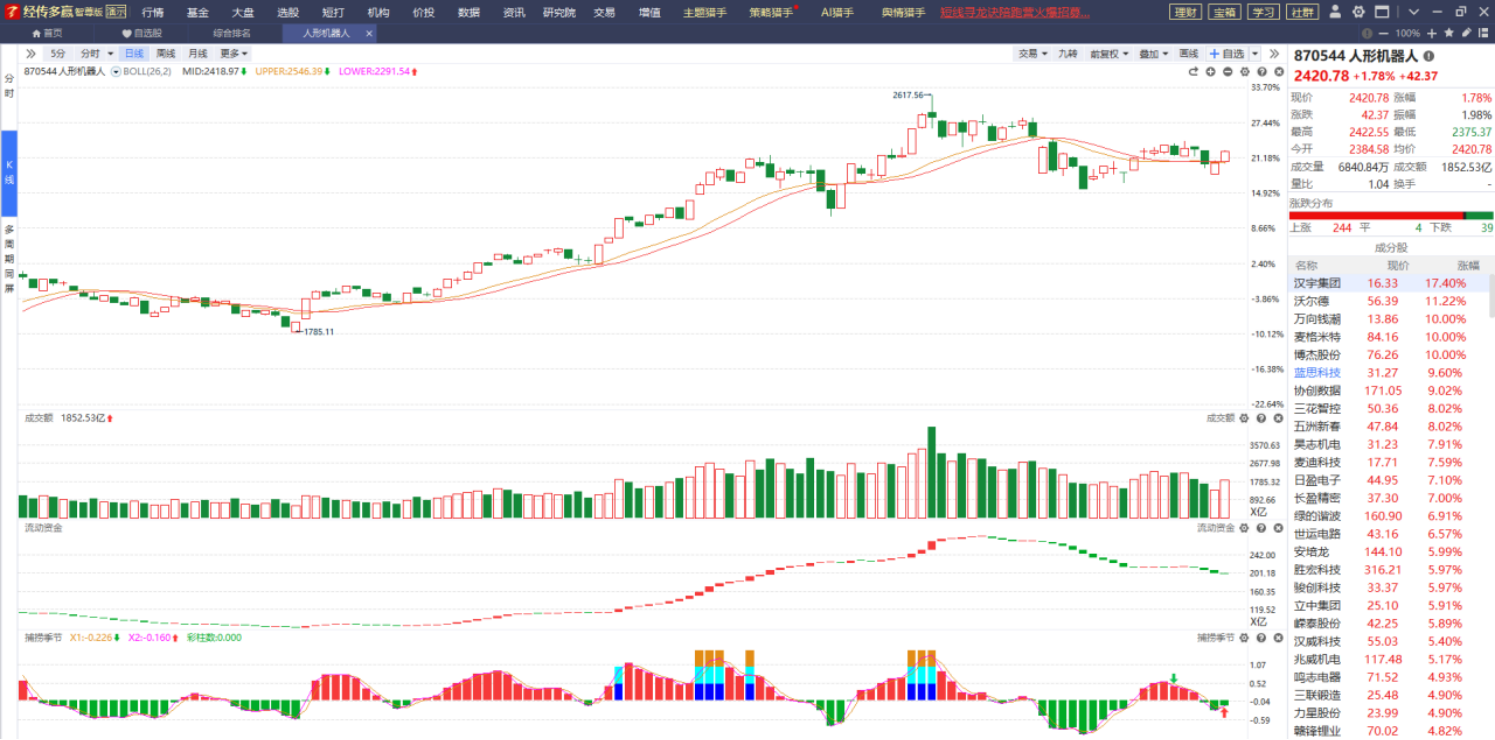The width and height of the screenshot is (1495, 740).
Task: Click the info icon beside 人形机器人 title
Action: coord(1429,57)
